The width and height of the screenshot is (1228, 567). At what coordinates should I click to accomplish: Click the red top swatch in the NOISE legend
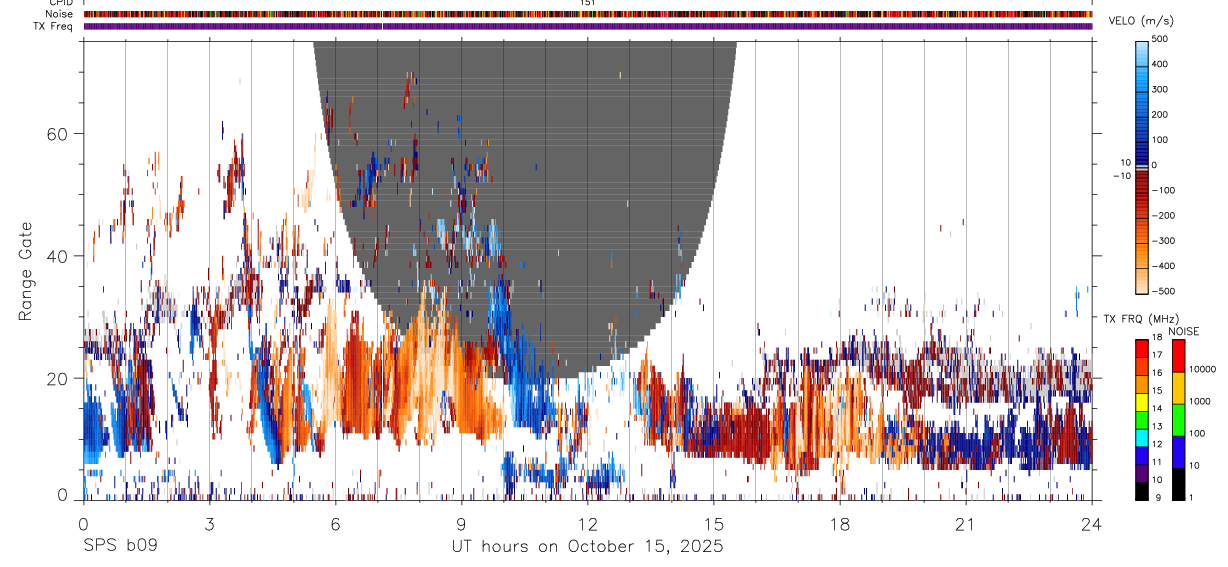(x=1178, y=356)
